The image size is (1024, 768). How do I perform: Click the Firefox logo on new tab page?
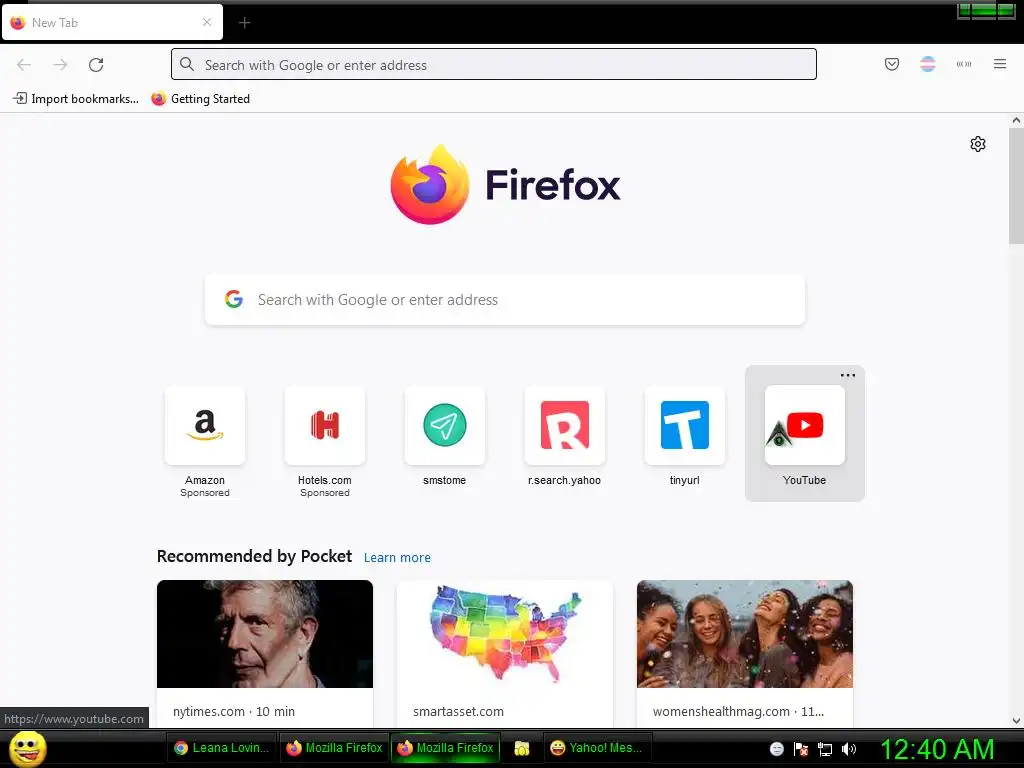[x=505, y=185]
